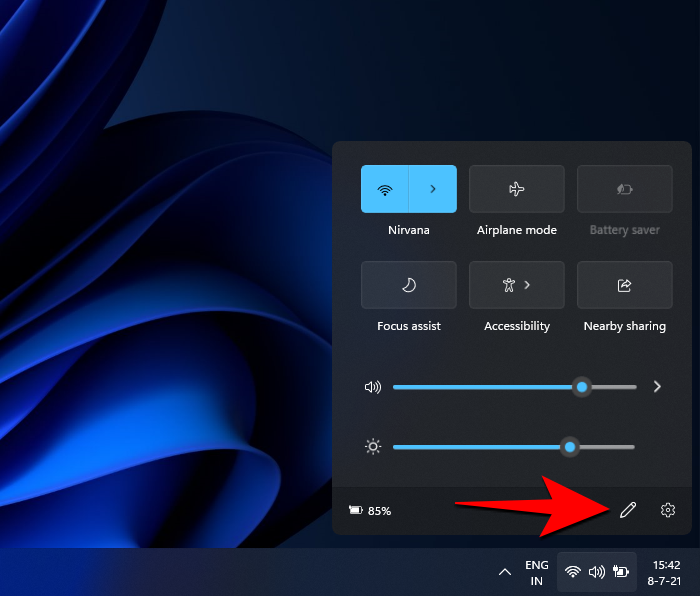Toggle the Battery saver tile
This screenshot has height=596, width=700.
625,189
